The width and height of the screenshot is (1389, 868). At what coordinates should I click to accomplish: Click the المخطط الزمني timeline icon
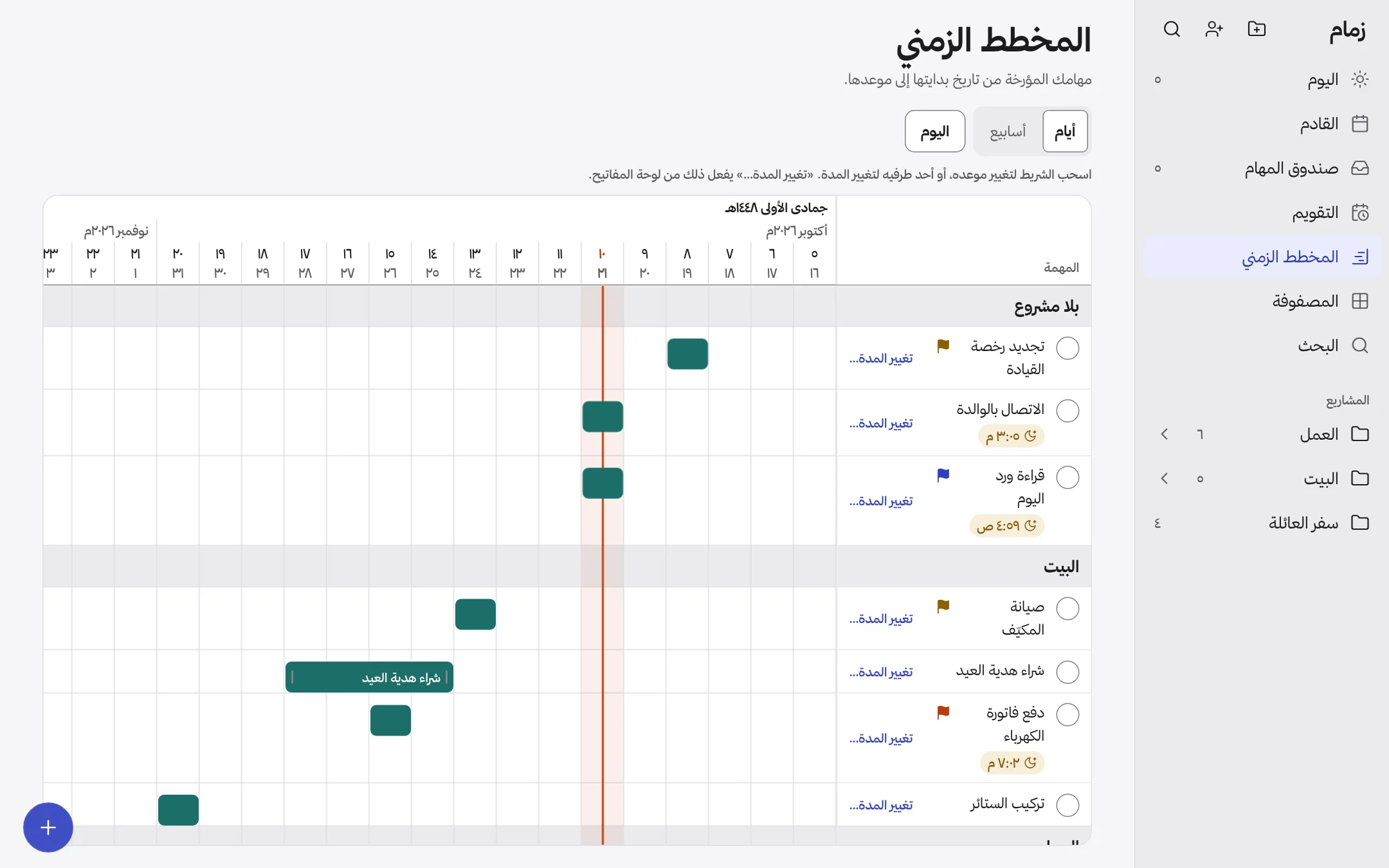(1359, 257)
